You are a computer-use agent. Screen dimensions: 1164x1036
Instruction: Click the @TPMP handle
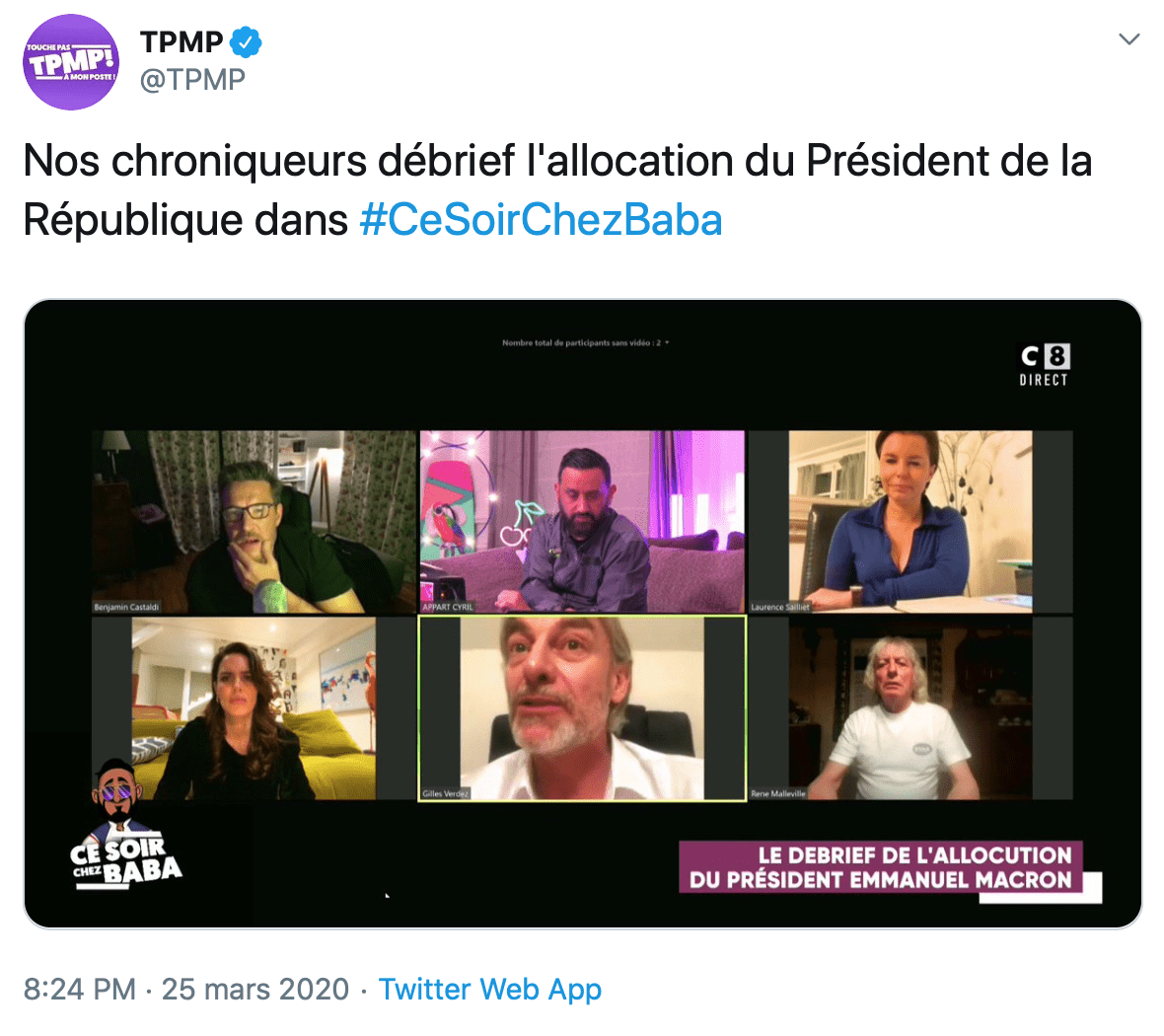tap(192, 79)
